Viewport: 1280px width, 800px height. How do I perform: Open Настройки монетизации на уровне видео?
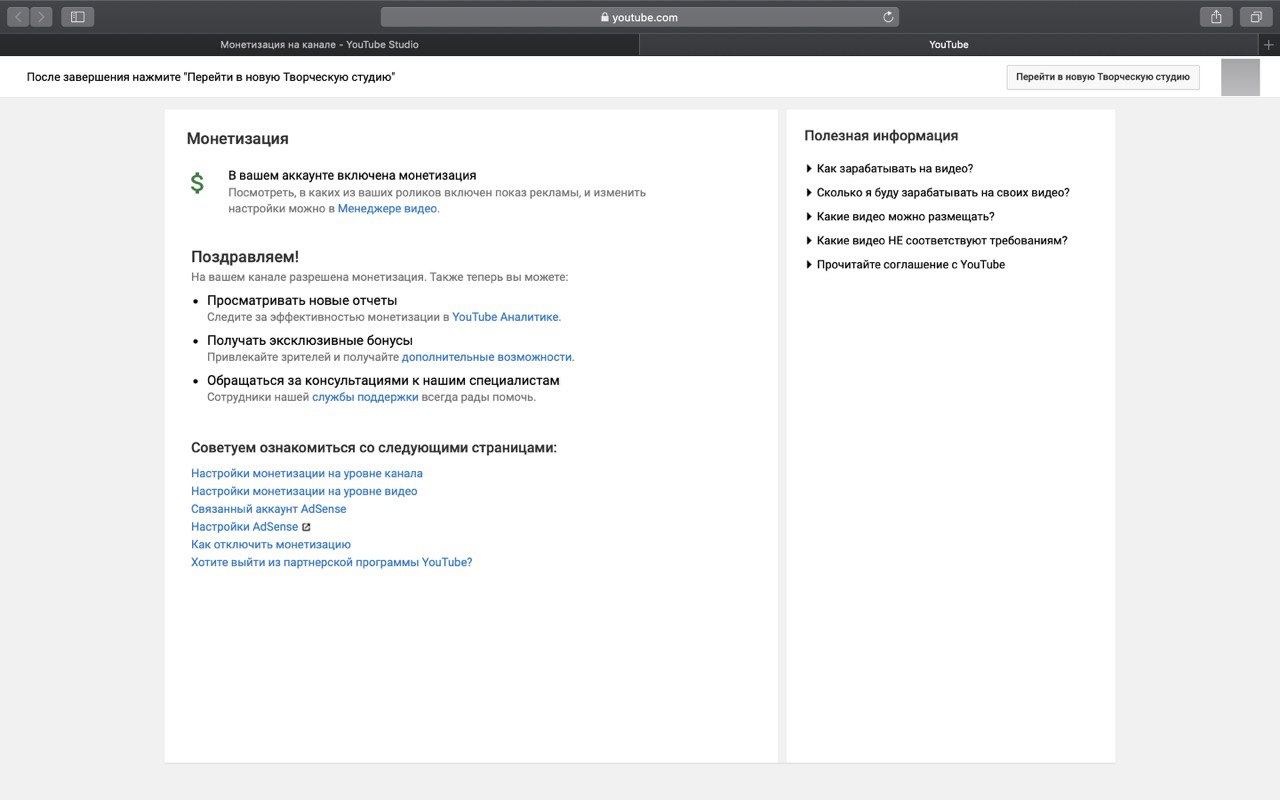(304, 492)
